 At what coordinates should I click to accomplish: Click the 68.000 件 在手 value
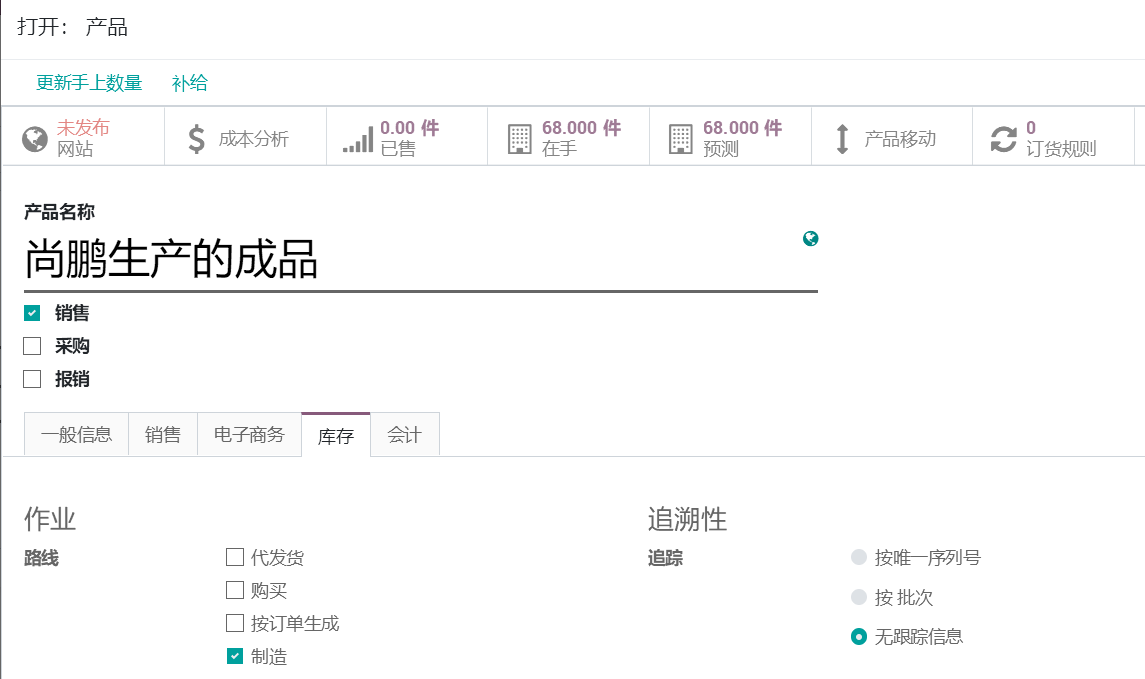point(581,128)
